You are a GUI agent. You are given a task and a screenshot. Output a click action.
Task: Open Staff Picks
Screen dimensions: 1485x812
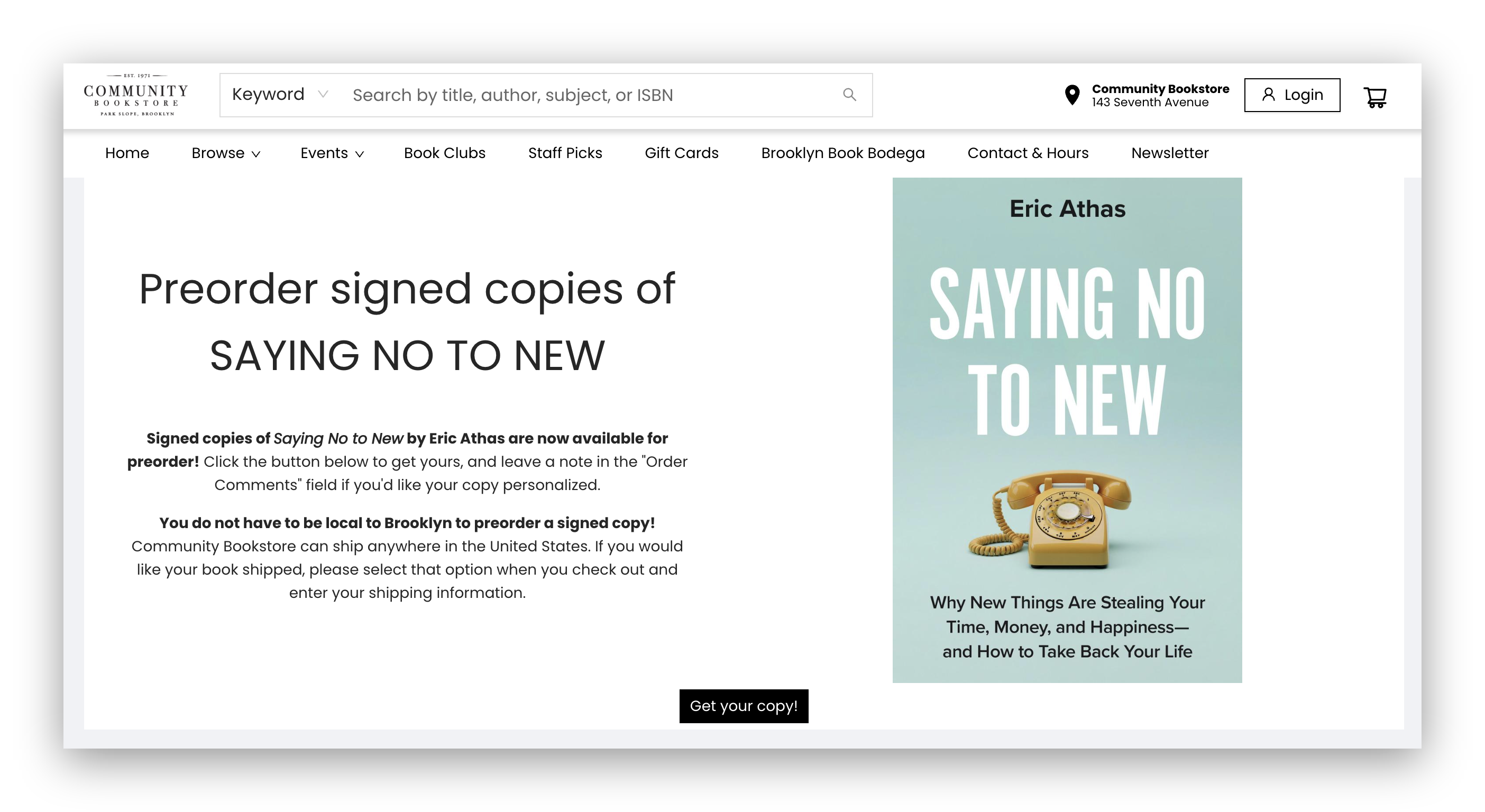[x=565, y=153]
